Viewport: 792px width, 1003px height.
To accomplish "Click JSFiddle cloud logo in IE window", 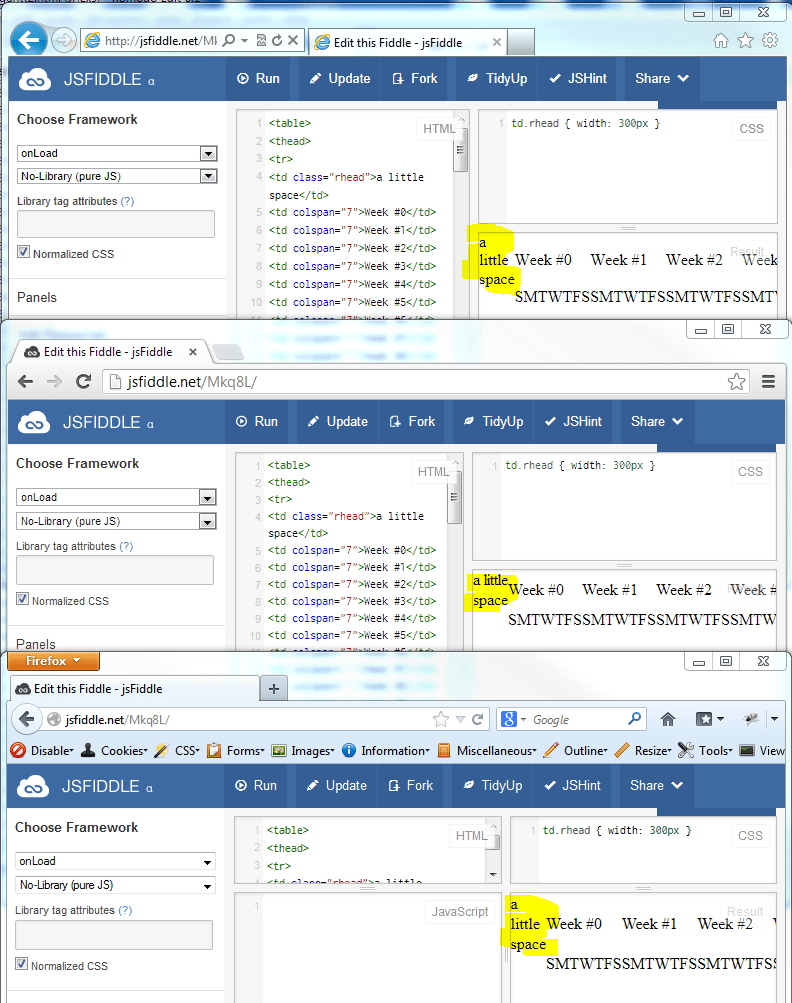I will point(35,80).
